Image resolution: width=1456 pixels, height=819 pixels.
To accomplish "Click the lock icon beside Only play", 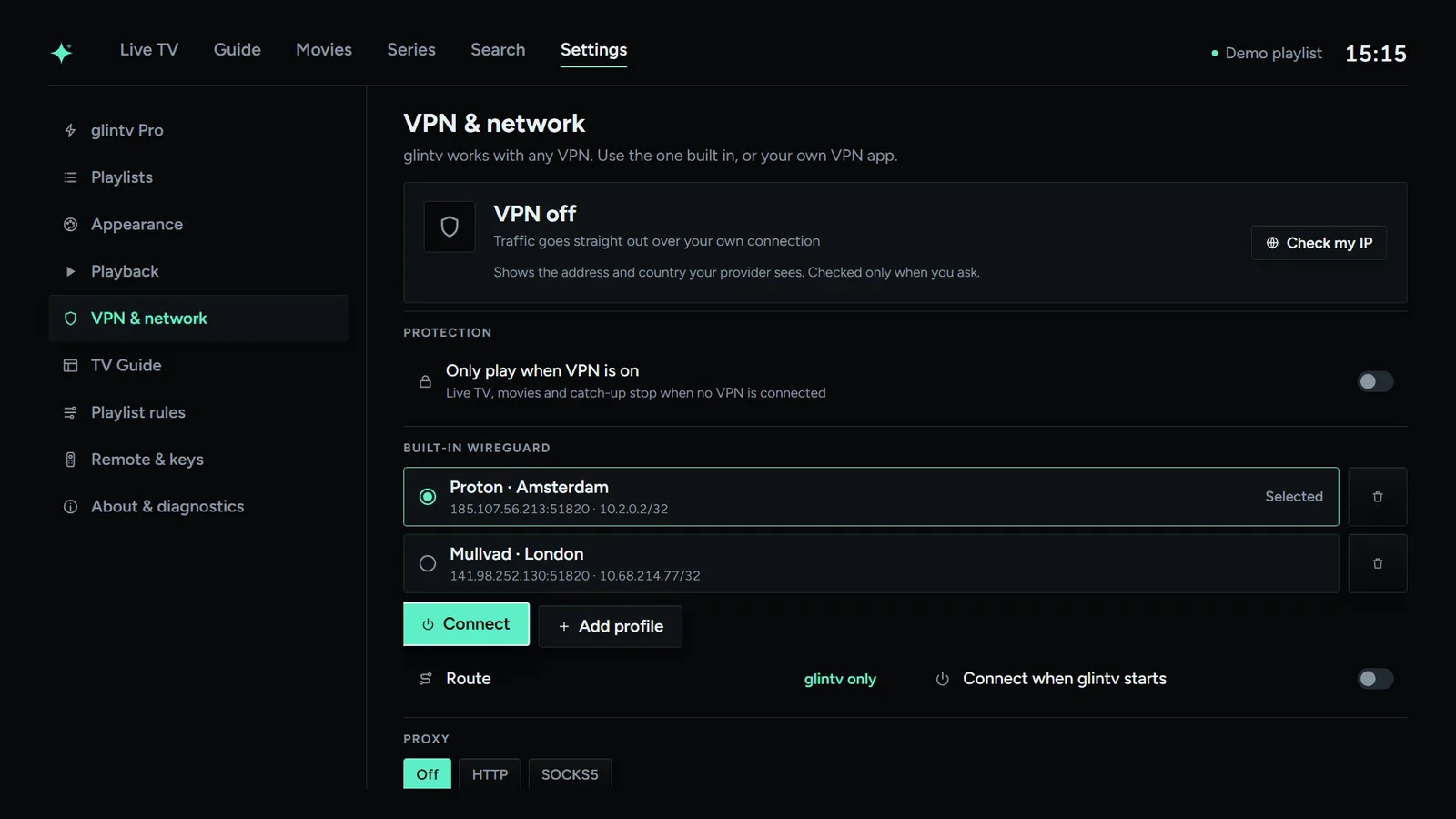I will pos(425,381).
